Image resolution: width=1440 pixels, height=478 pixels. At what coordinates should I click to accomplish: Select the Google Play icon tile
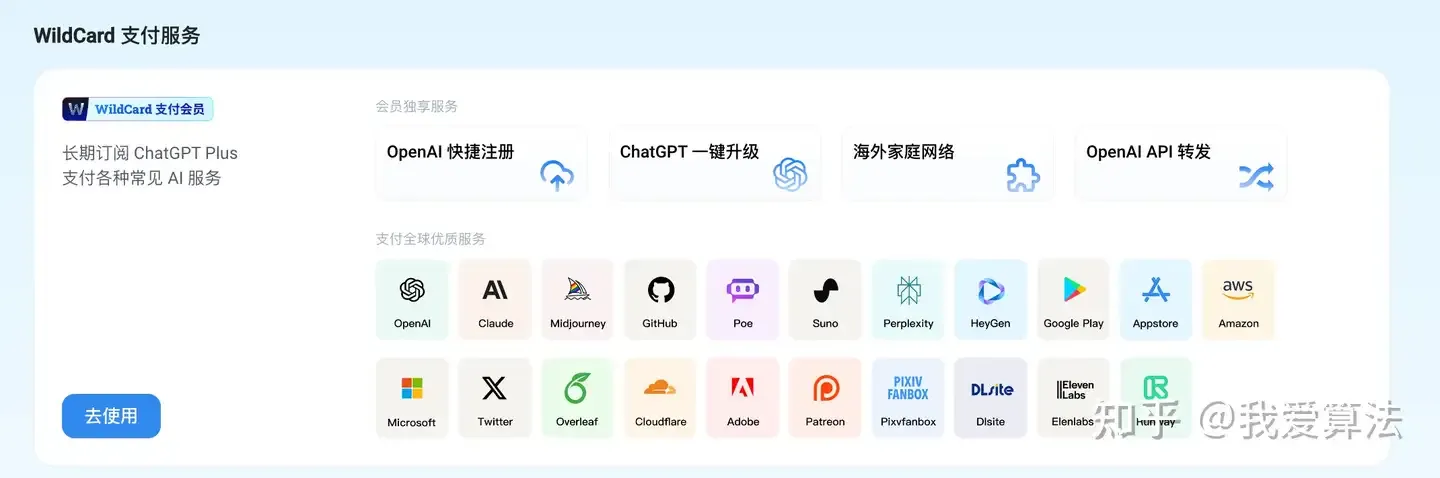[x=1073, y=300]
